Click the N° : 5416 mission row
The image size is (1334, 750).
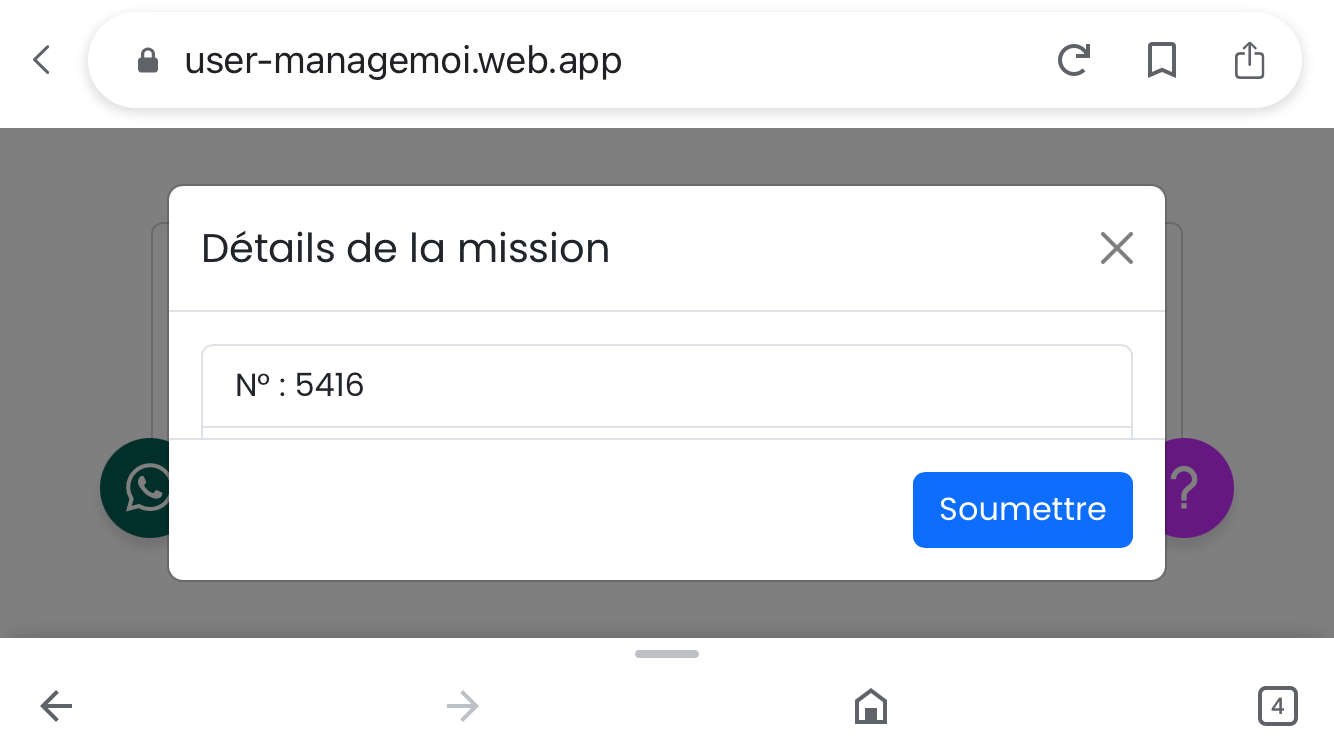coord(666,386)
